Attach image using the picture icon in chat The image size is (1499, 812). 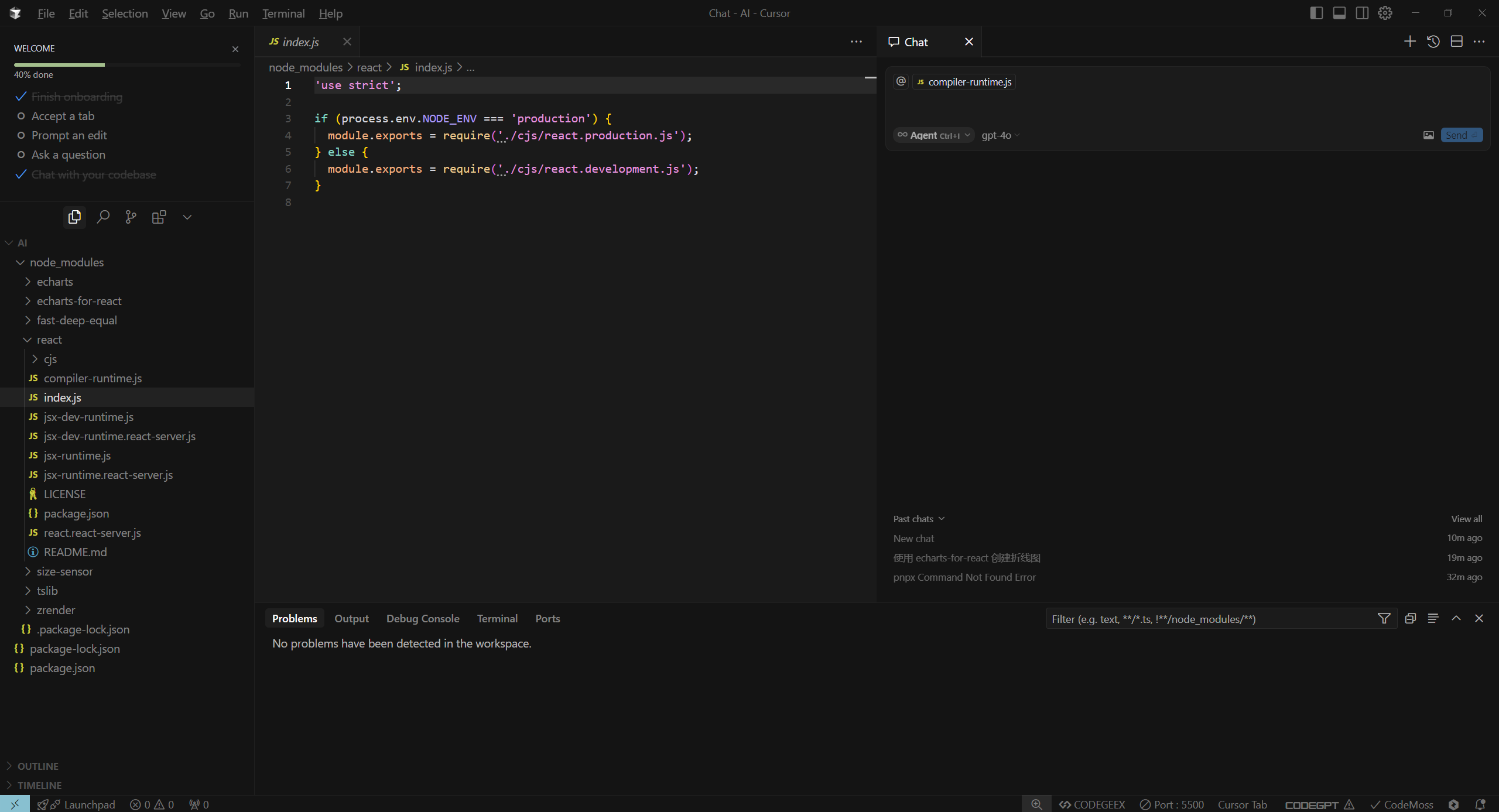[1429, 135]
